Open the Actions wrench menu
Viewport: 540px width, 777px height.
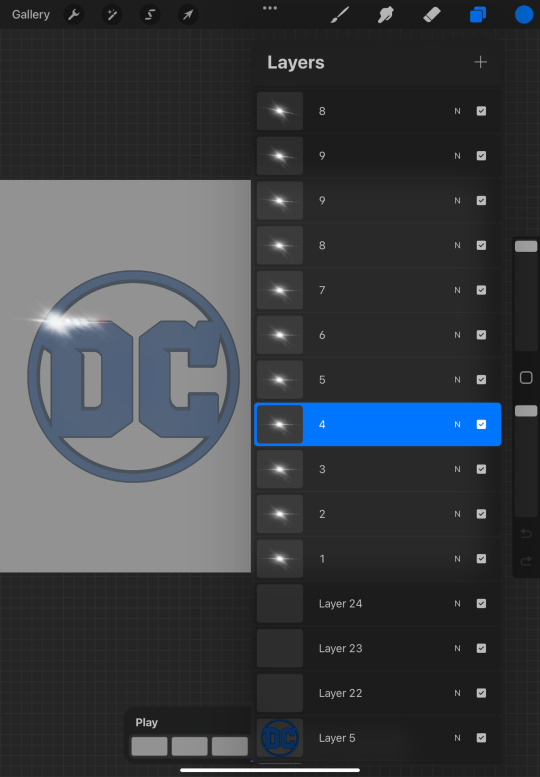click(x=74, y=15)
